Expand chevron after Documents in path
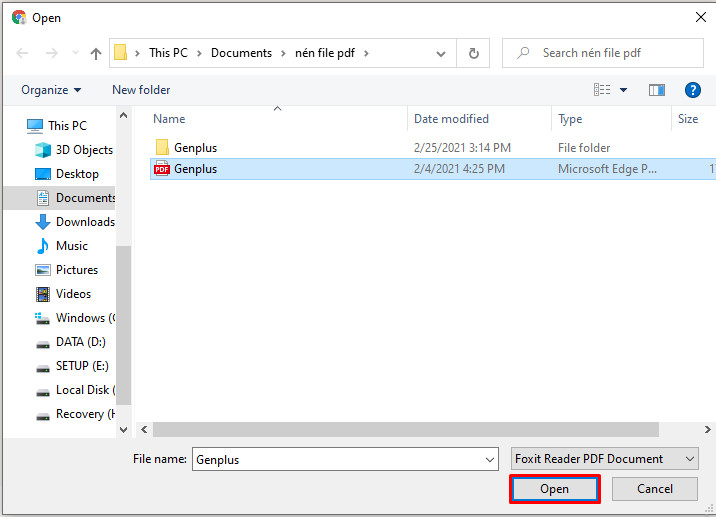 pyautogui.click(x=284, y=53)
